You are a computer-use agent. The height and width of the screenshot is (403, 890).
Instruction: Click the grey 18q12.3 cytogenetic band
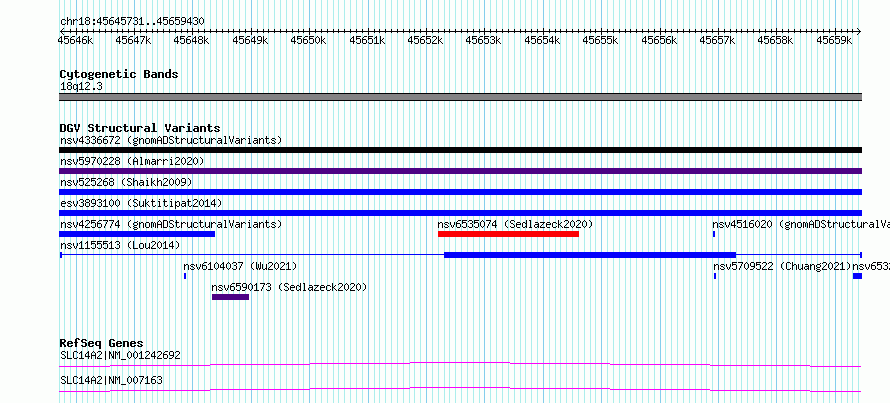(x=460, y=97)
